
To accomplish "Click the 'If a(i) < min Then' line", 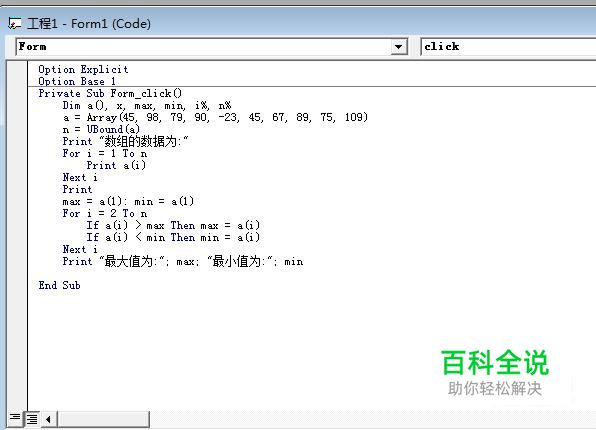I will tap(173, 237).
